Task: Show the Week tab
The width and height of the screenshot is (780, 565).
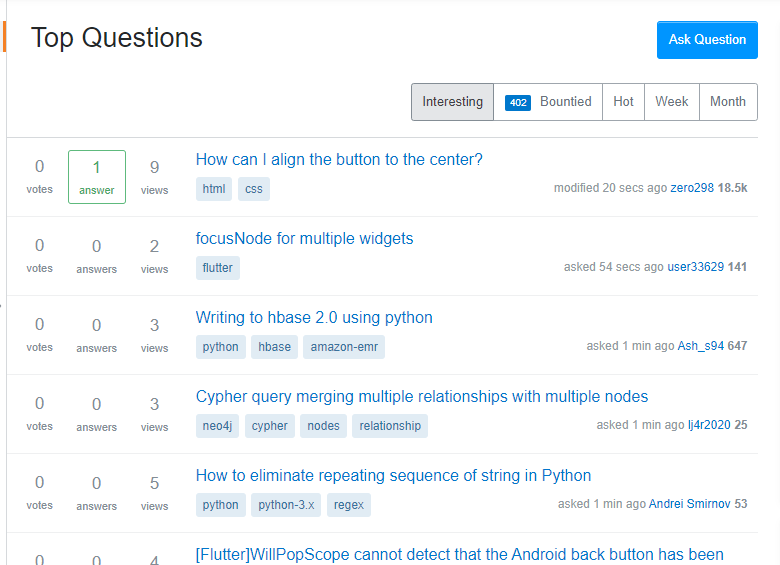Action: 672,102
